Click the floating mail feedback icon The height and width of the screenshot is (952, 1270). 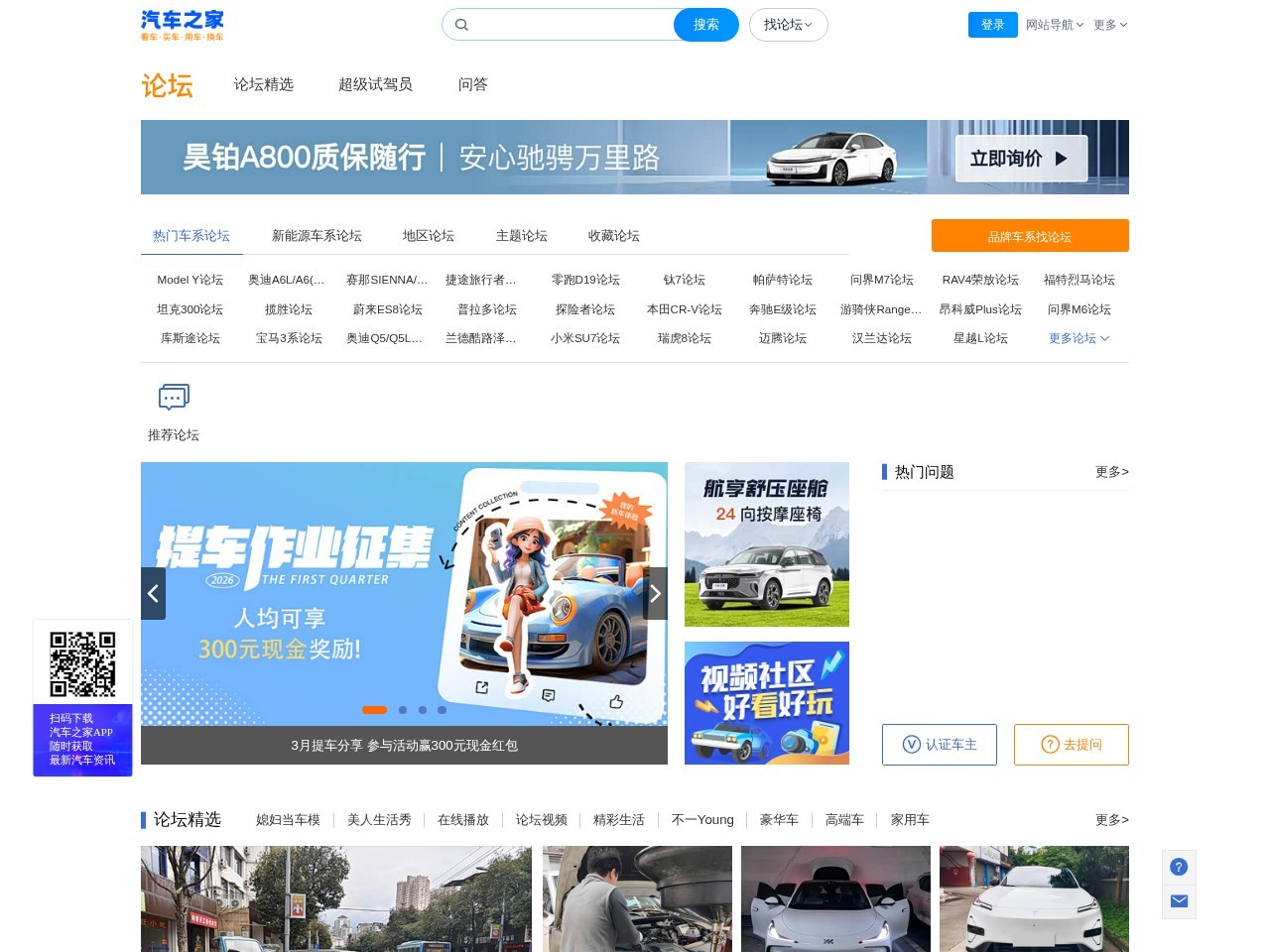point(1179,901)
